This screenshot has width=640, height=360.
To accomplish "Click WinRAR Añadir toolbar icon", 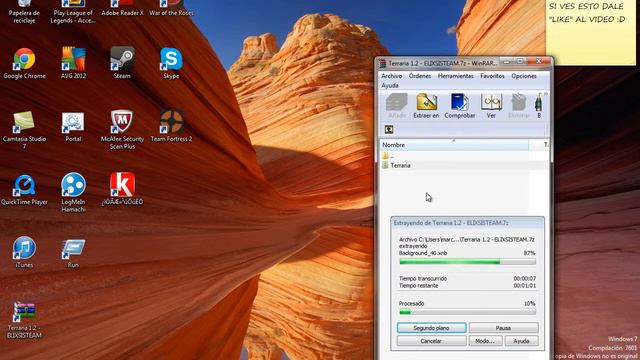I will [x=397, y=106].
